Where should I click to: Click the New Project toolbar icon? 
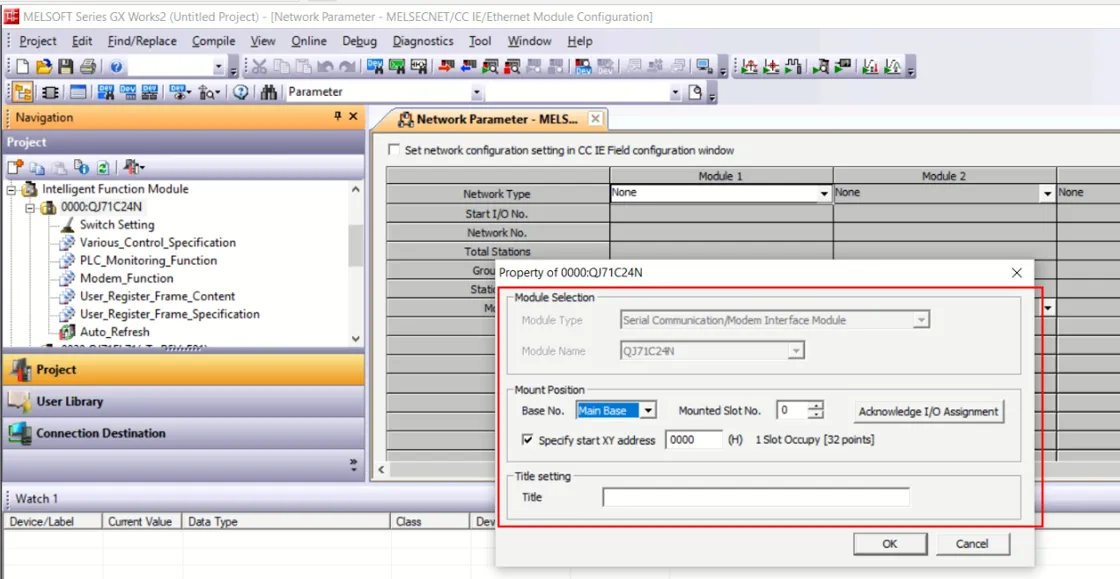coord(22,67)
